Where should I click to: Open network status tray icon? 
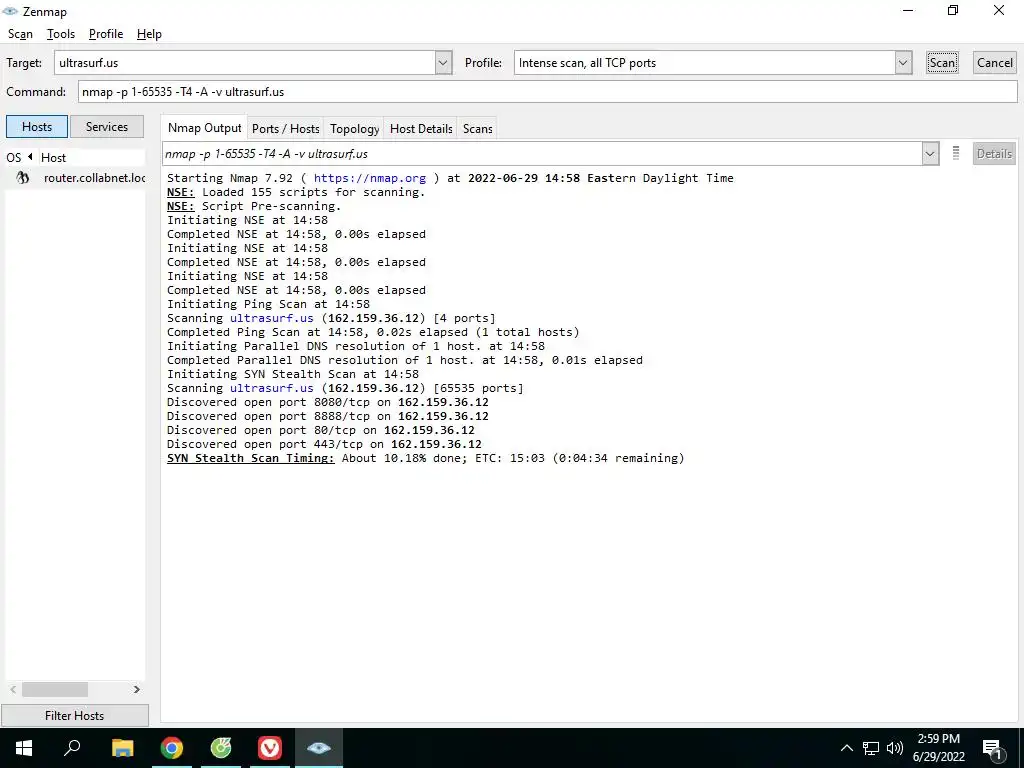point(871,748)
